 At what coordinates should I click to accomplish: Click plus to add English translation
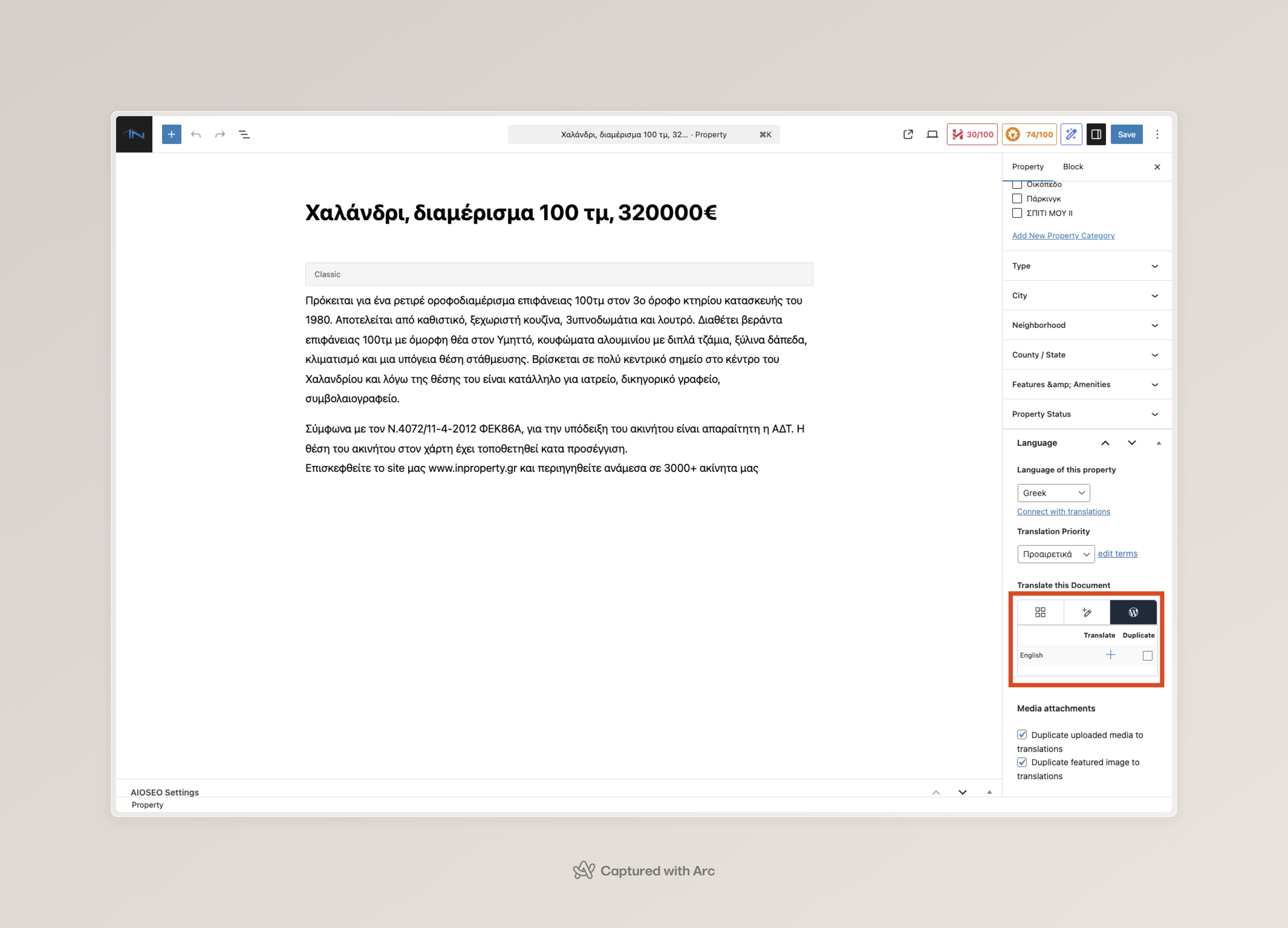point(1110,655)
